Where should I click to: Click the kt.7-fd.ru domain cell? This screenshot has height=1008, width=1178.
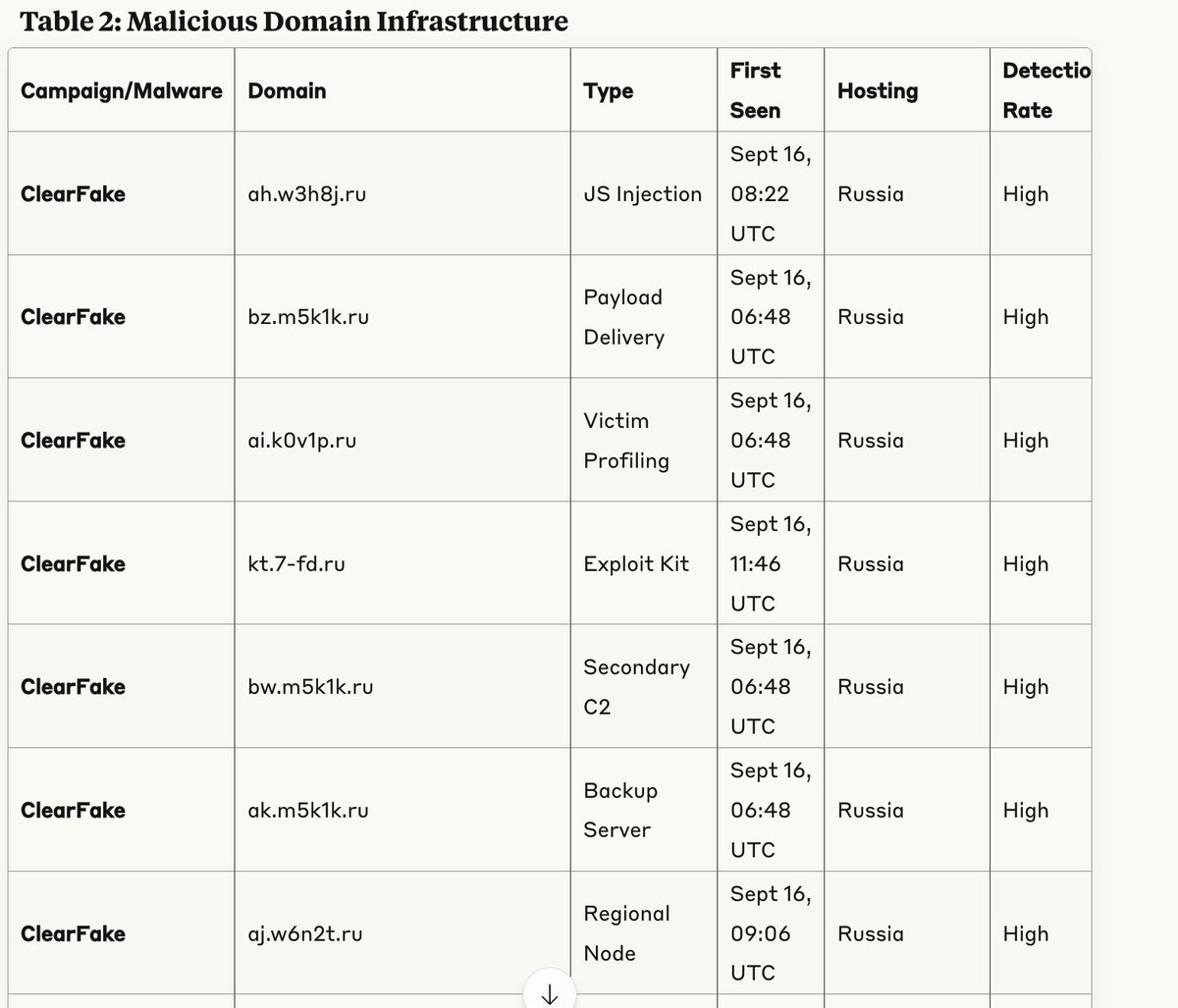[x=296, y=564]
